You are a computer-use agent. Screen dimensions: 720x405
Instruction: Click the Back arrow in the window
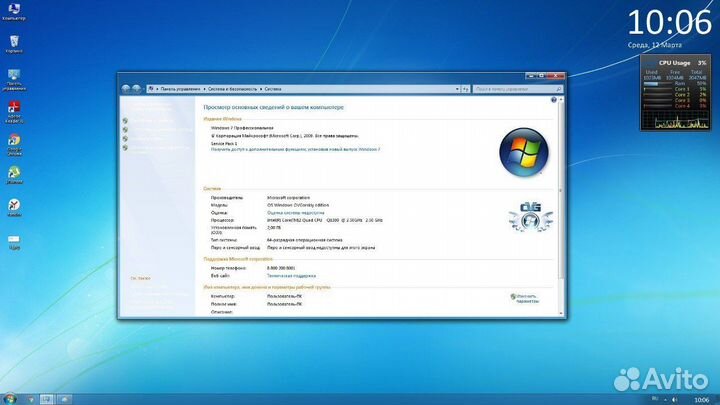pyautogui.click(x=126, y=88)
